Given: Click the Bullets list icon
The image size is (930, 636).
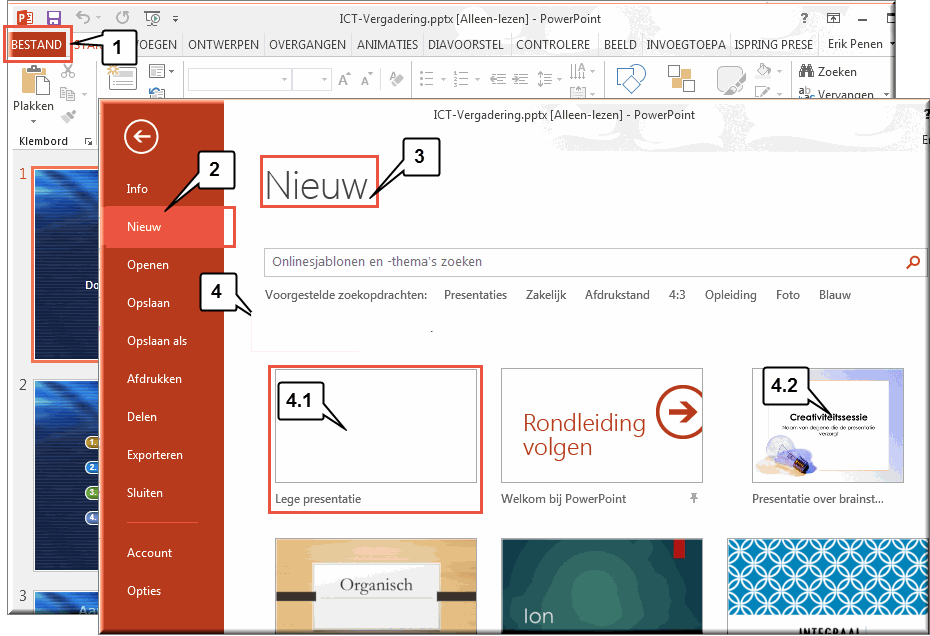Looking at the screenshot, I should click(x=426, y=79).
